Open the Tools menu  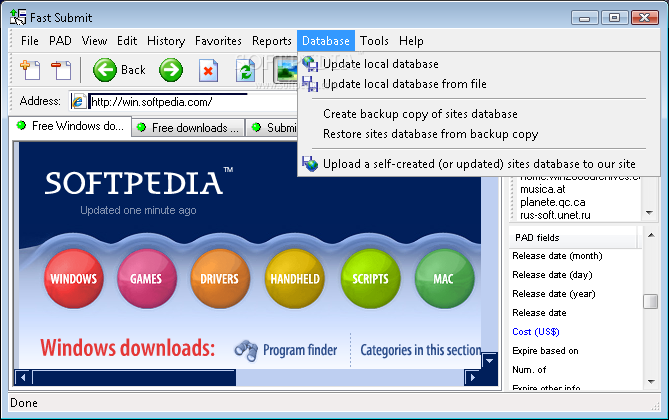pyautogui.click(x=374, y=41)
